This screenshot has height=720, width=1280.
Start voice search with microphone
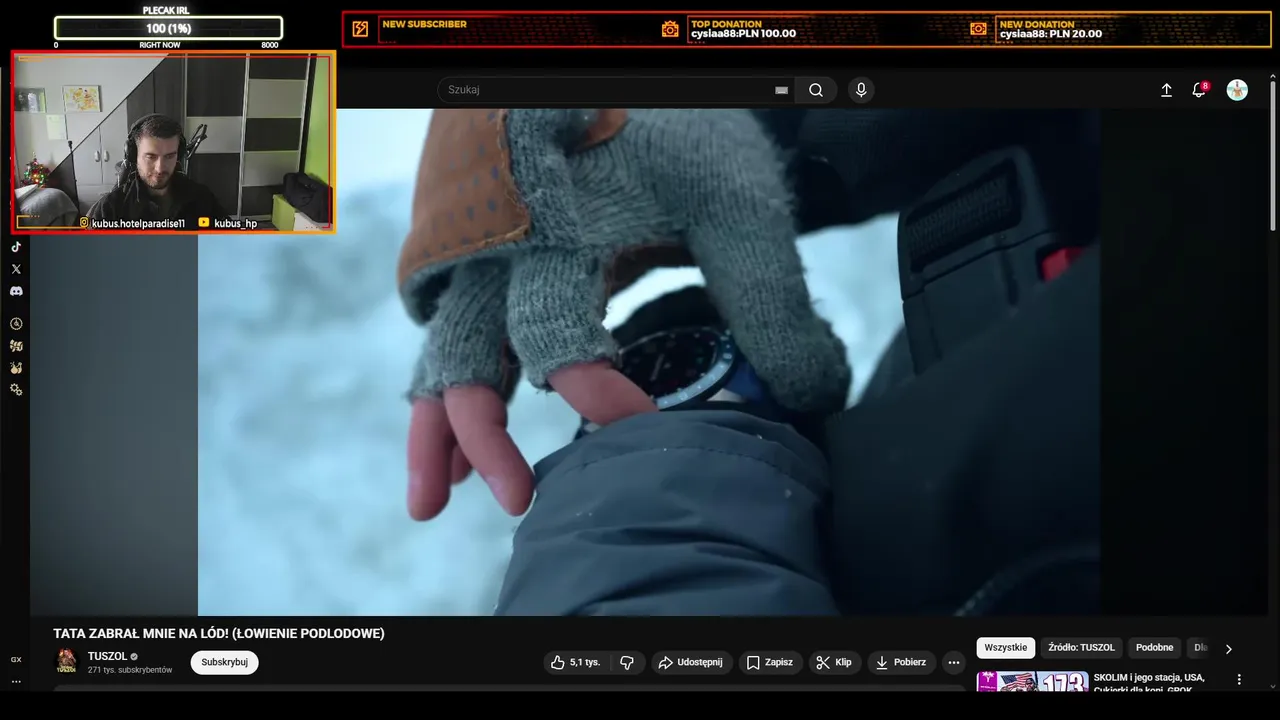coord(861,90)
